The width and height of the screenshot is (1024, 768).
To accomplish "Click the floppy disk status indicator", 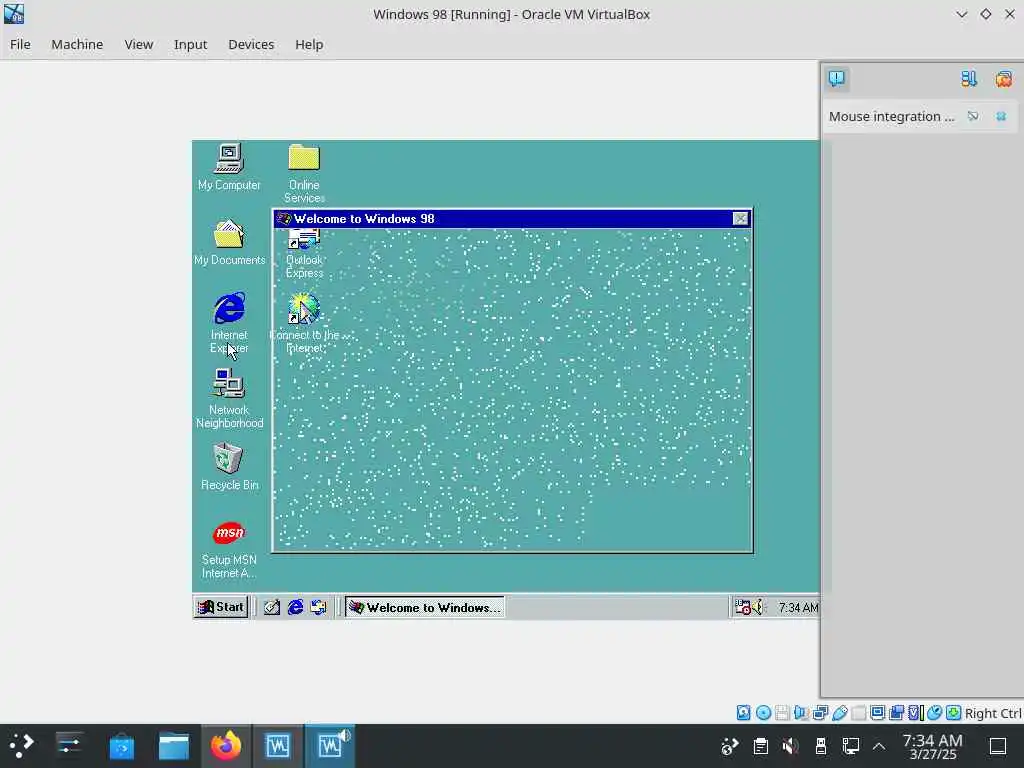I will (x=782, y=712).
